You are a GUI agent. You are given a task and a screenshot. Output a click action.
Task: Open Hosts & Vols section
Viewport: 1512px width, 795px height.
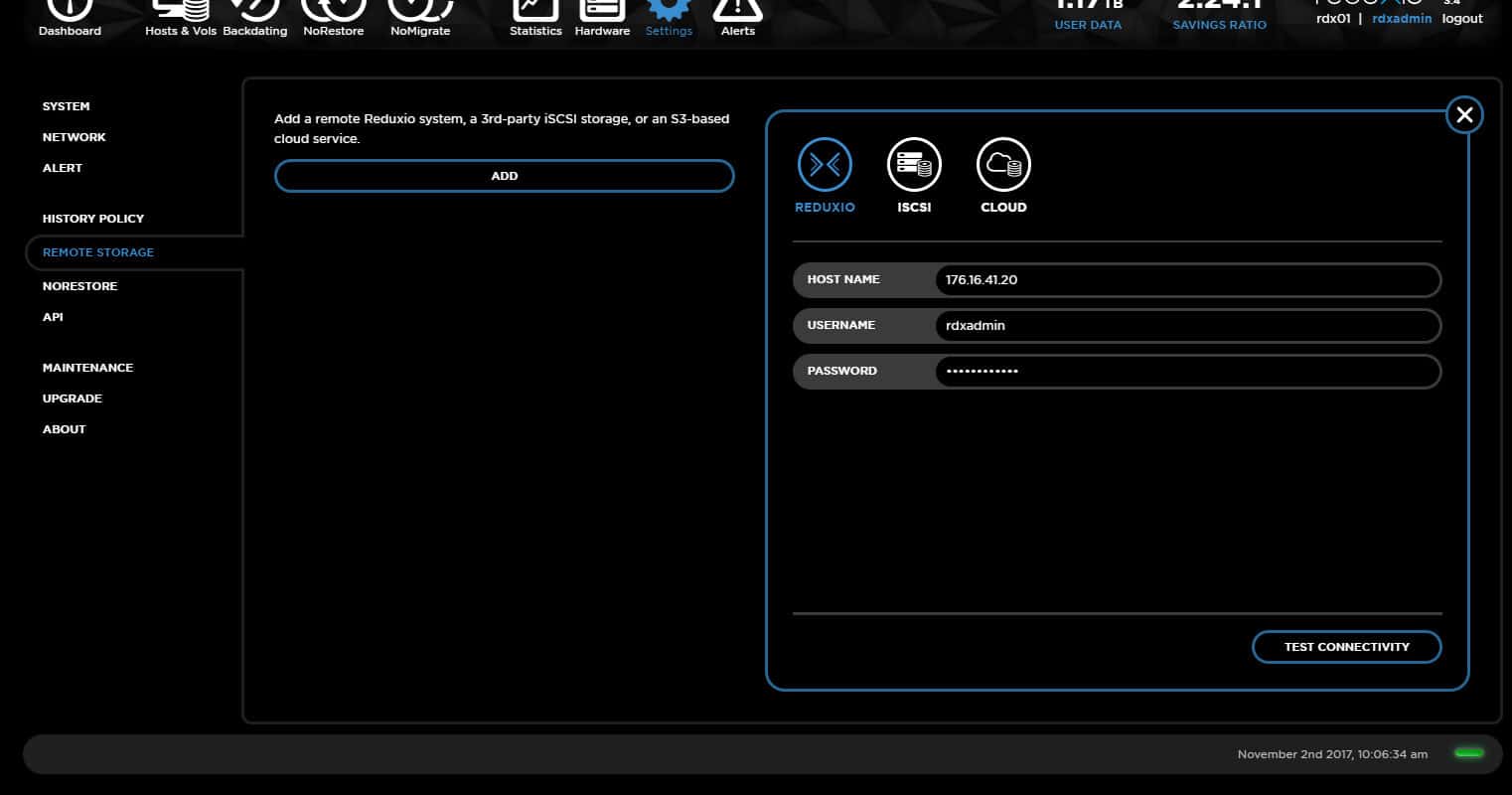180,18
